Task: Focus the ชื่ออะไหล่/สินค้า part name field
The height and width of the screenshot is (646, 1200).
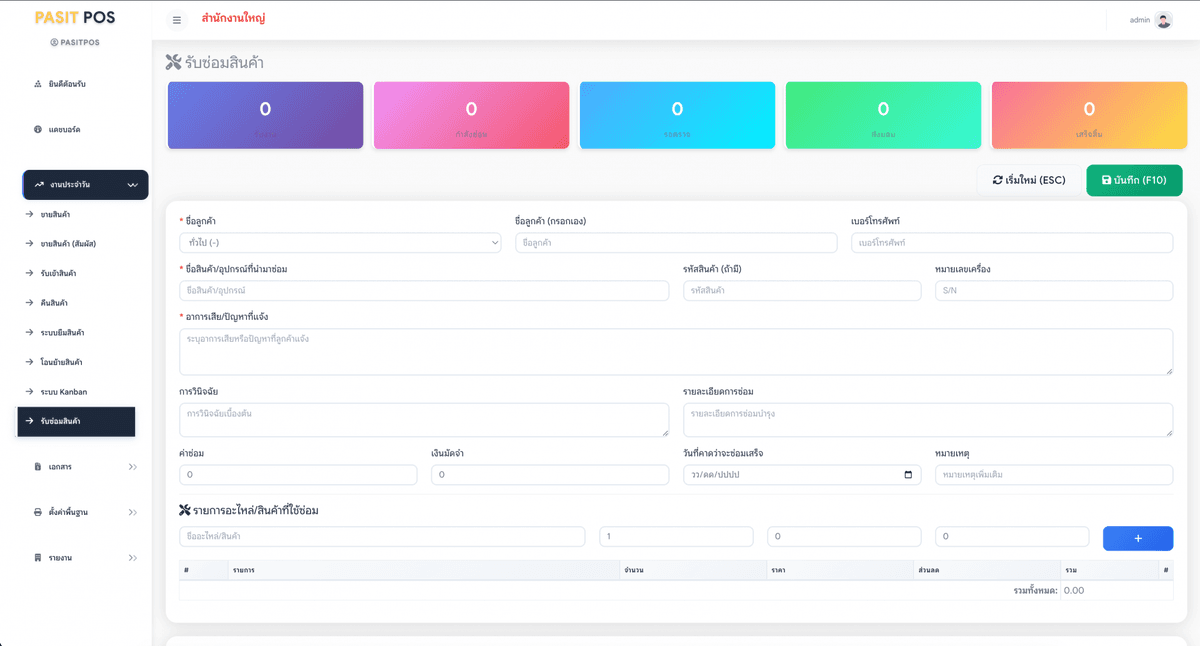Action: click(382, 537)
